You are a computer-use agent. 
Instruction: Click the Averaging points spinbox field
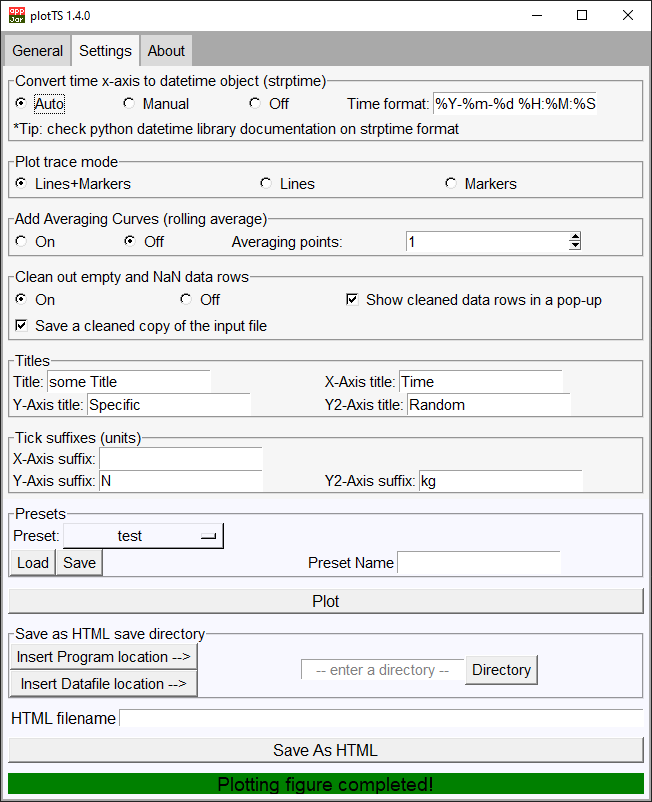[x=487, y=241]
